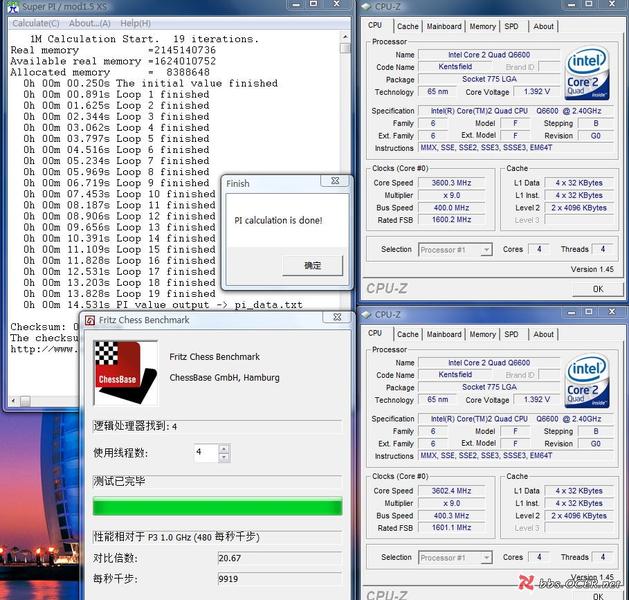Click Intel Core 2 Quad logo in bottom CPU-Z

pyautogui.click(x=588, y=381)
